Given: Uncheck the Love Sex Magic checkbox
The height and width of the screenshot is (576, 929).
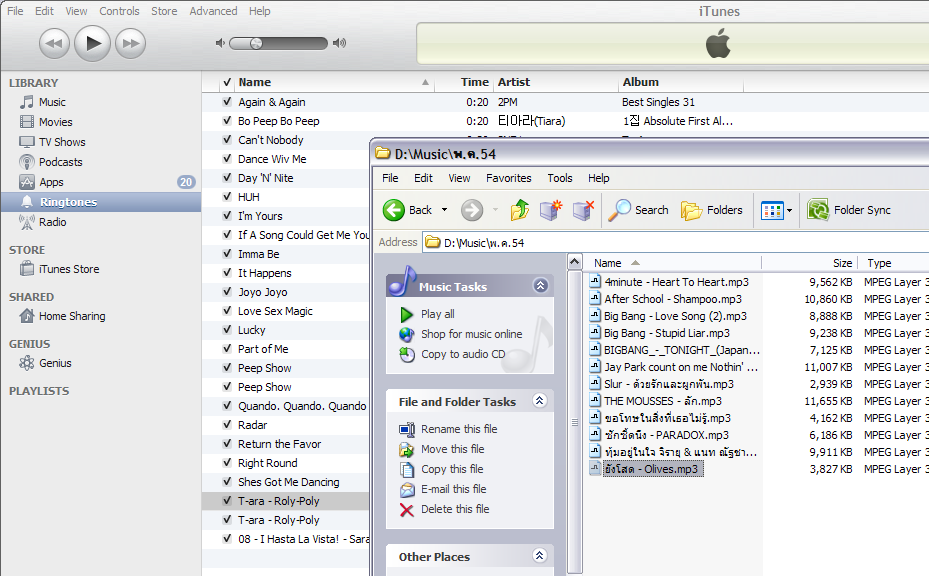Looking at the screenshot, I should click(227, 311).
